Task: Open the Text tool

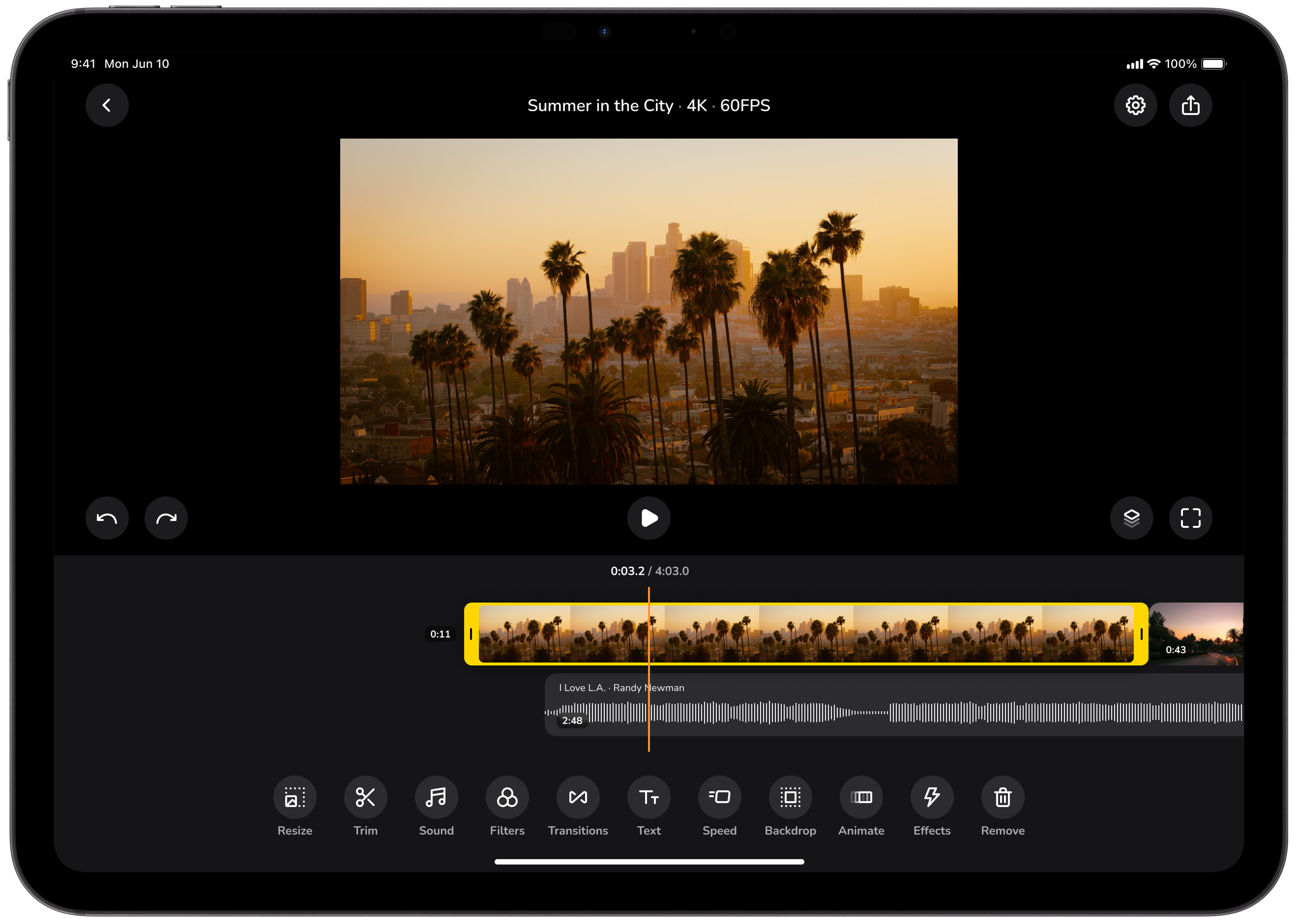Action: 648,797
